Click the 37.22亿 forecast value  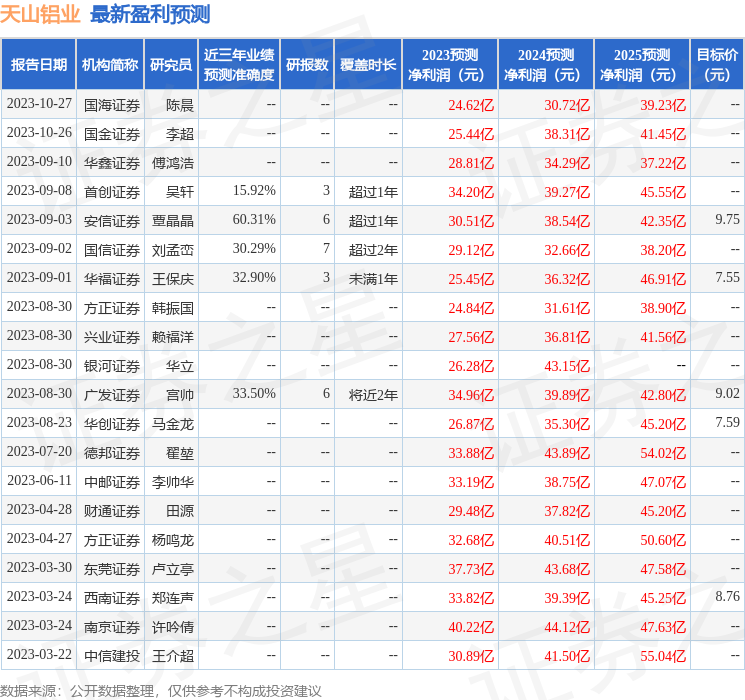(x=663, y=163)
